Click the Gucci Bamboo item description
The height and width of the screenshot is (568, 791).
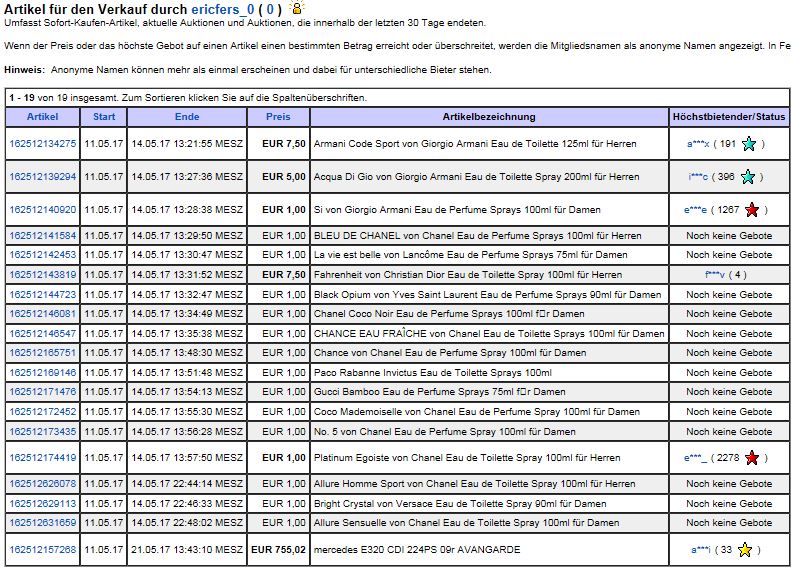pos(439,391)
